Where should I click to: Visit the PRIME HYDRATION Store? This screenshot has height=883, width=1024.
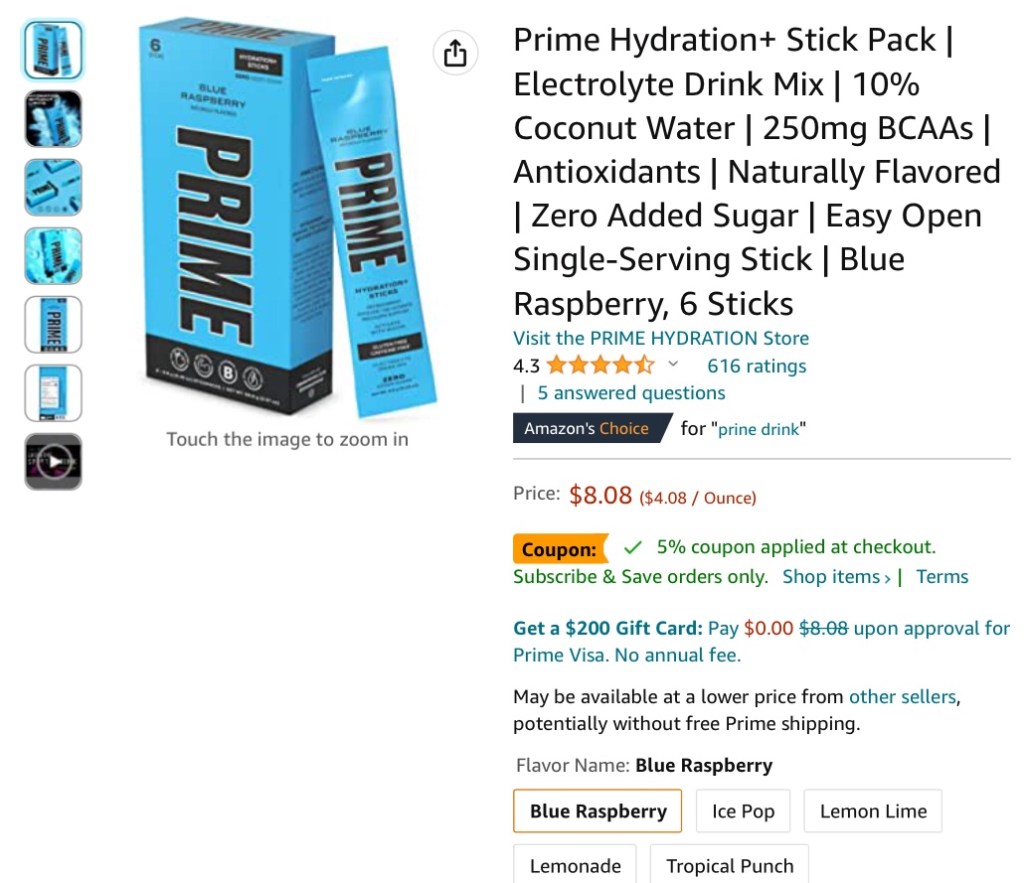point(661,338)
